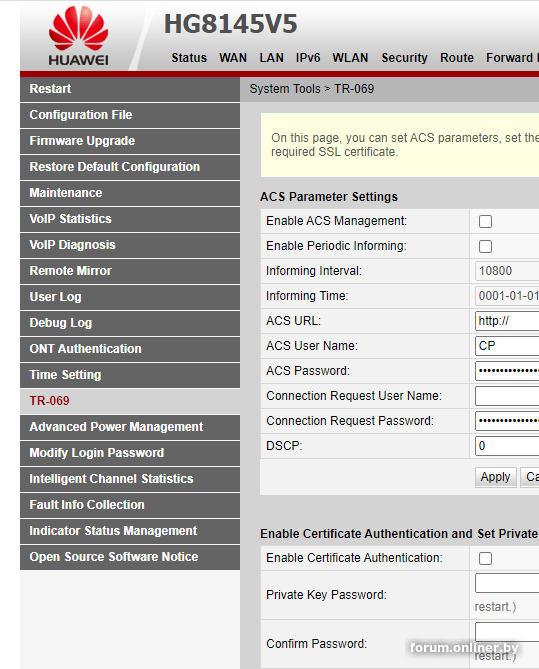This screenshot has height=669, width=539.
Task: Toggle Enable Periodic Informing checkbox
Action: [485, 247]
